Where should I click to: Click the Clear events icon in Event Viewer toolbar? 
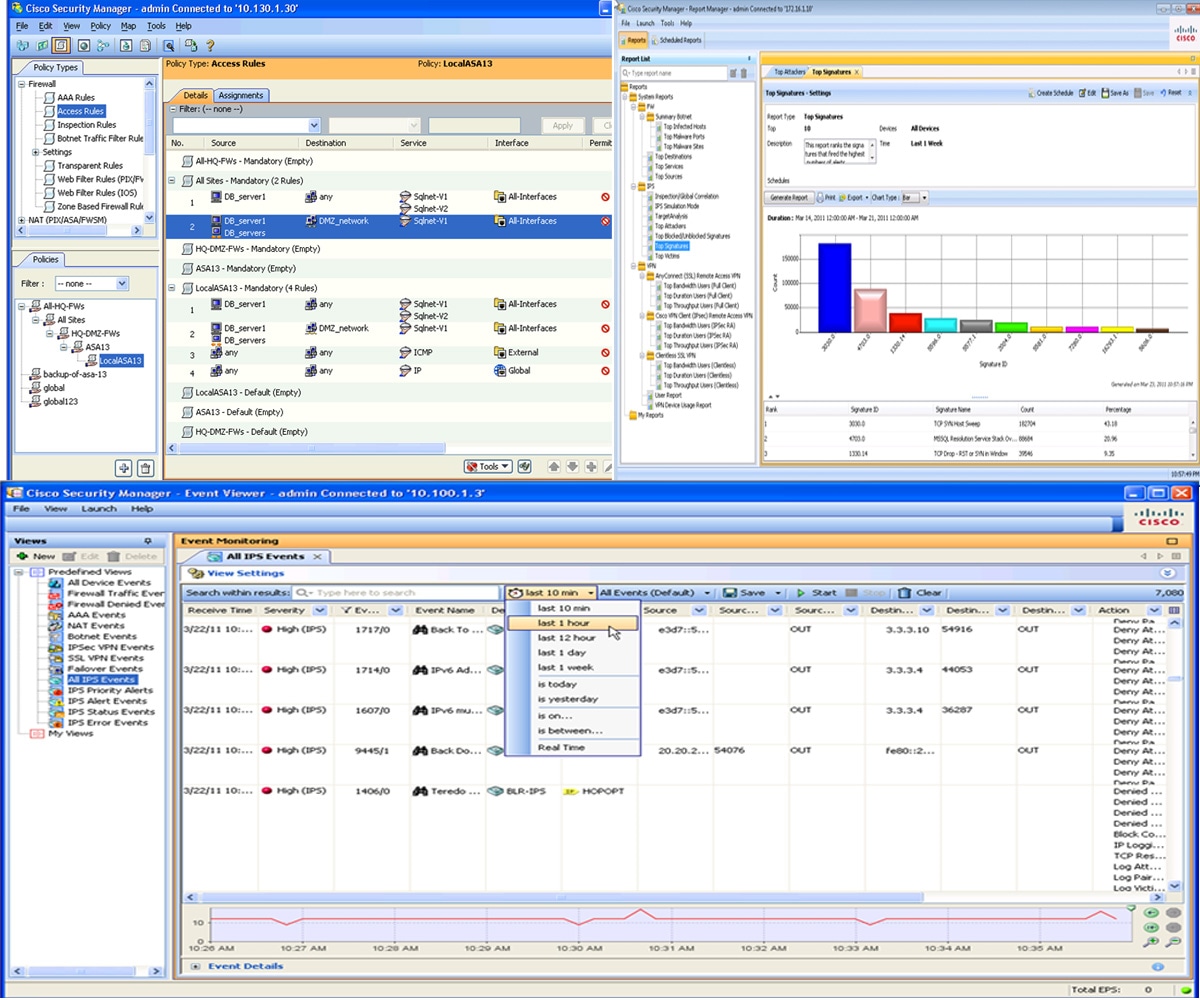click(x=904, y=592)
